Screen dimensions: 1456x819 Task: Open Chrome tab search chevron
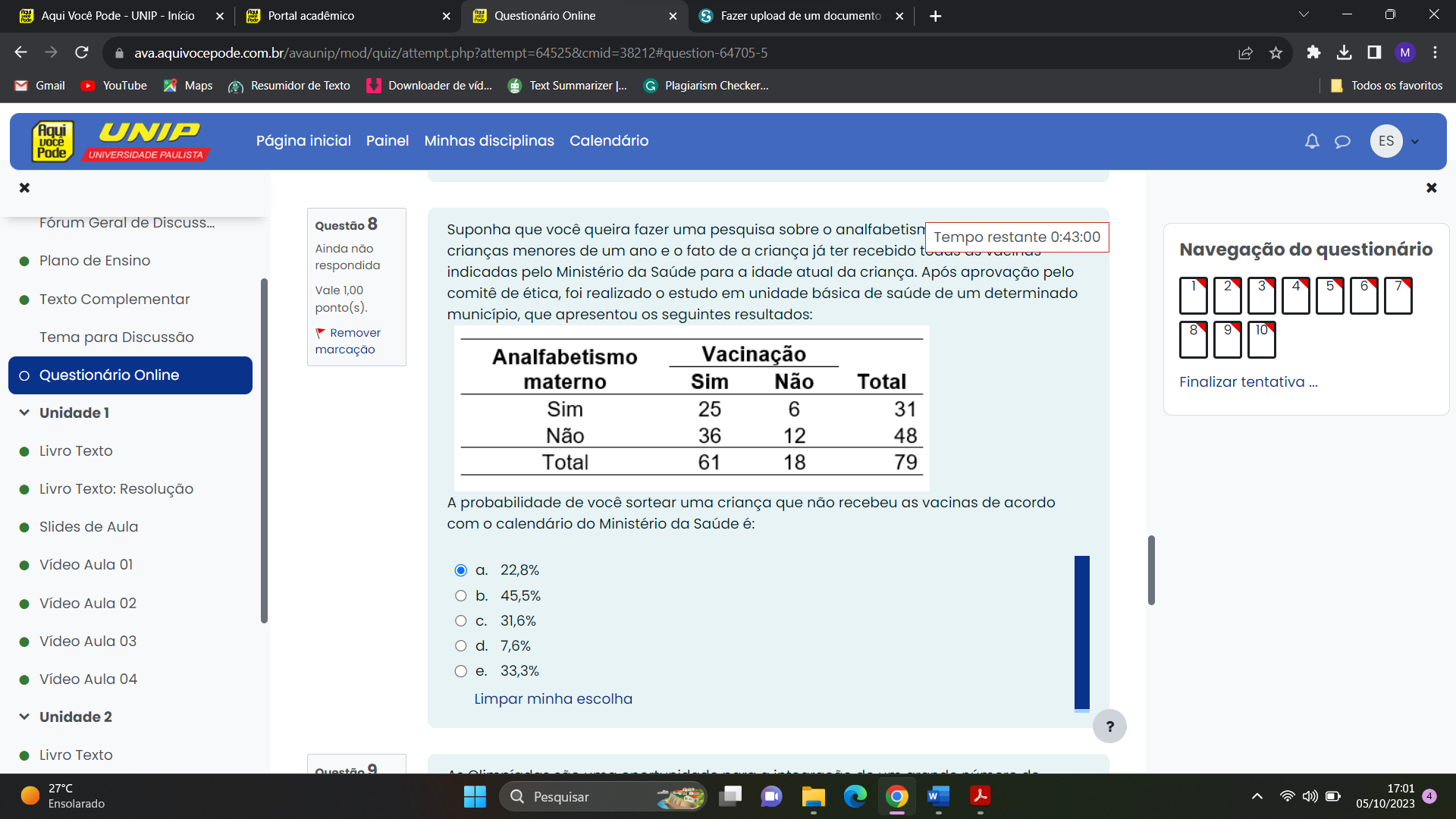coord(1304,14)
